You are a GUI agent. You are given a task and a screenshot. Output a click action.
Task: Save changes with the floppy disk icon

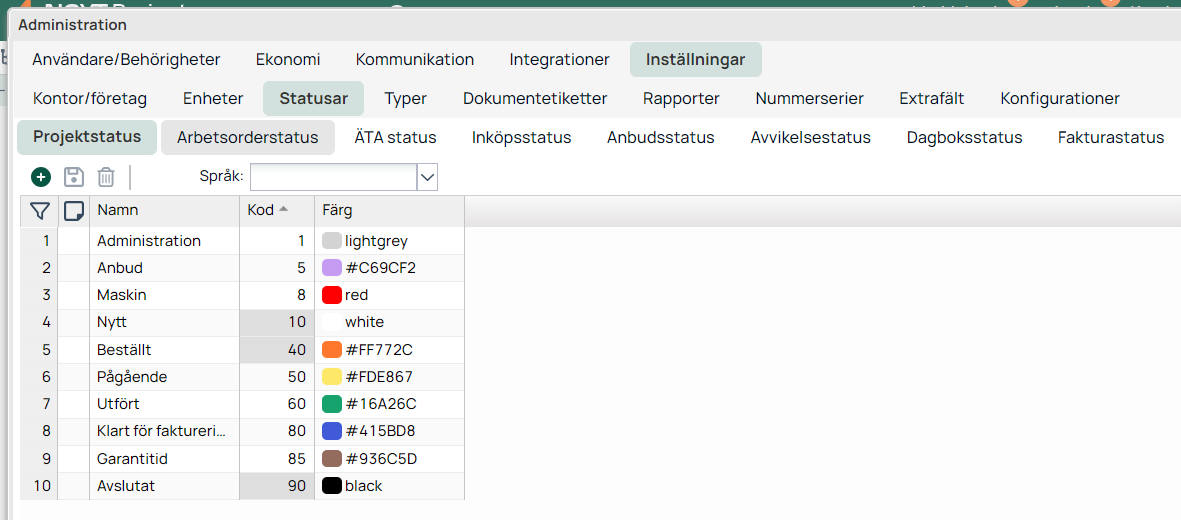coord(74,177)
